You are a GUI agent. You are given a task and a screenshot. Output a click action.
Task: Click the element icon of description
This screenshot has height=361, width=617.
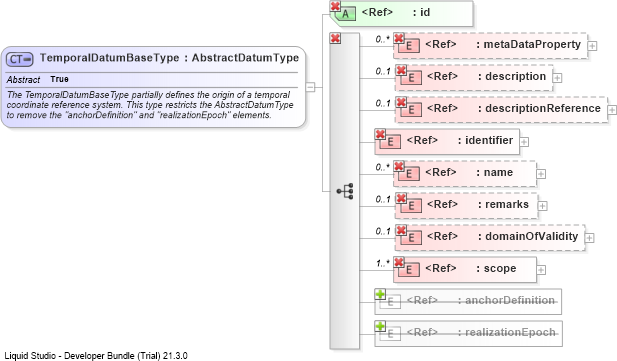coord(411,78)
